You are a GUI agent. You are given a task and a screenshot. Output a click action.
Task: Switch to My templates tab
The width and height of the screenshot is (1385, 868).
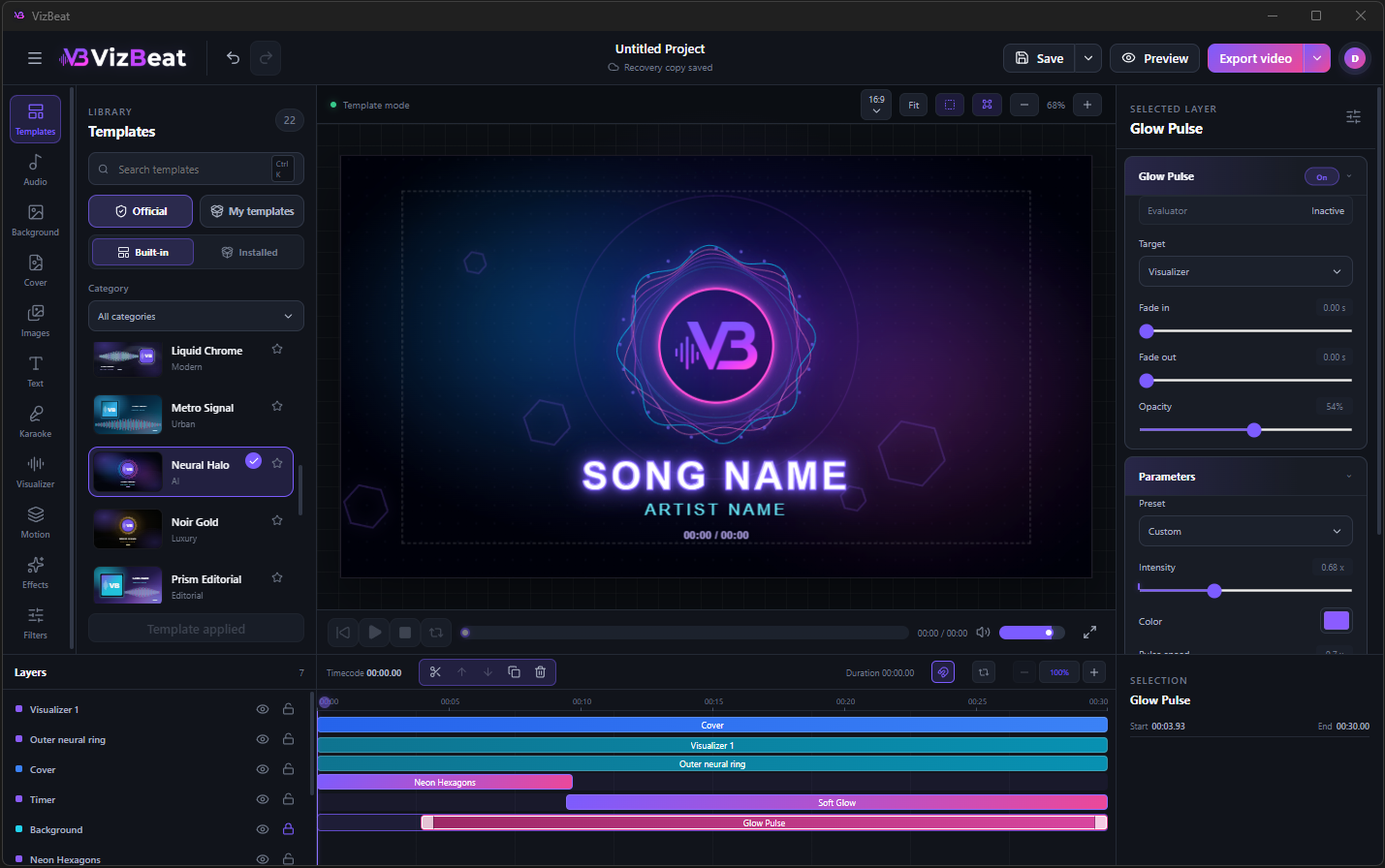click(x=252, y=211)
